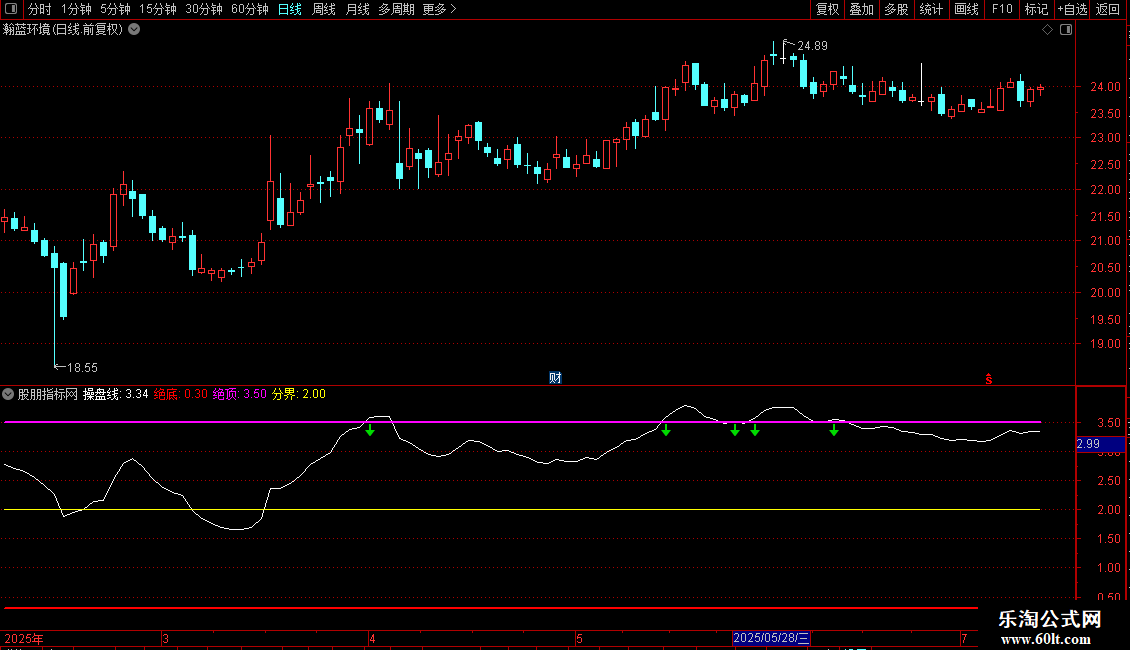The width and height of the screenshot is (1130, 650).
Task: Select the 日线 daily period
Action: pos(290,9)
